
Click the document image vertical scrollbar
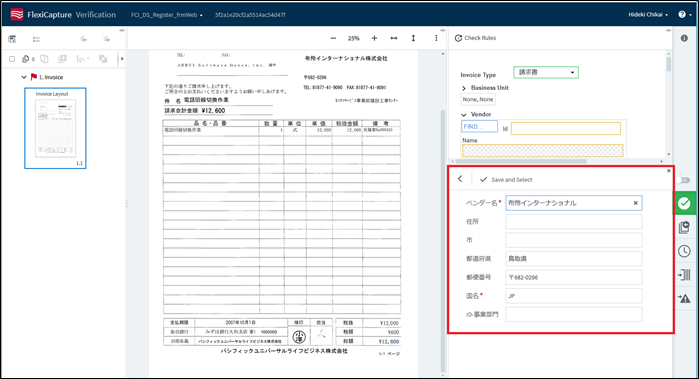point(443,241)
